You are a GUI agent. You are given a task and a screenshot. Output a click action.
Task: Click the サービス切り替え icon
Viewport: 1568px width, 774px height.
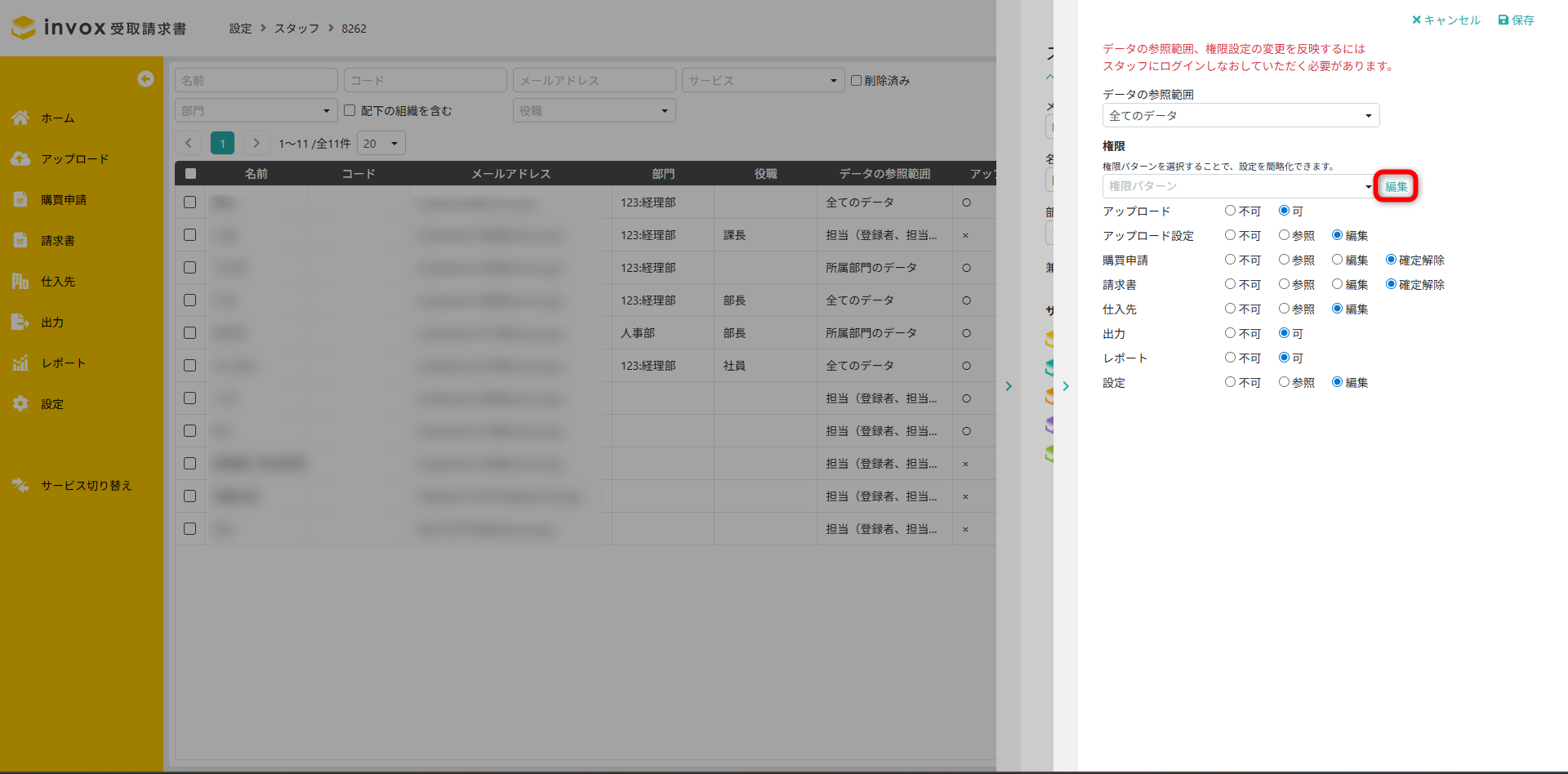[x=20, y=486]
